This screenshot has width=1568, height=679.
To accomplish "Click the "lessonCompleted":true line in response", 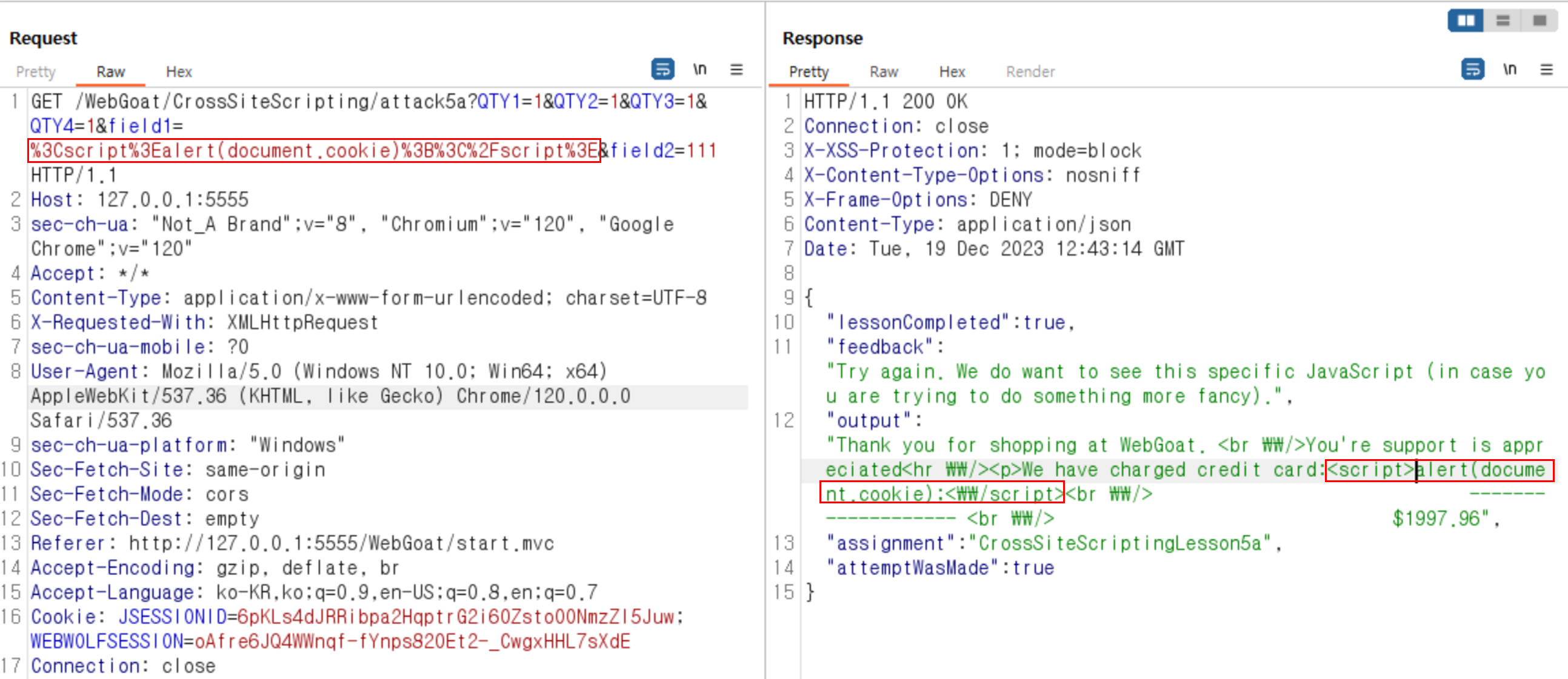I will [x=950, y=322].
